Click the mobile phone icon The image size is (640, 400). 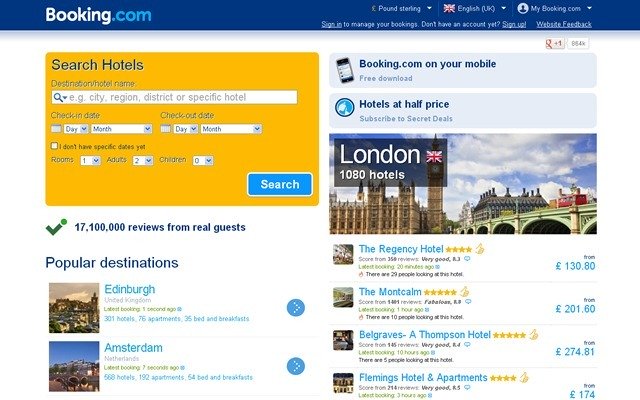(x=344, y=70)
